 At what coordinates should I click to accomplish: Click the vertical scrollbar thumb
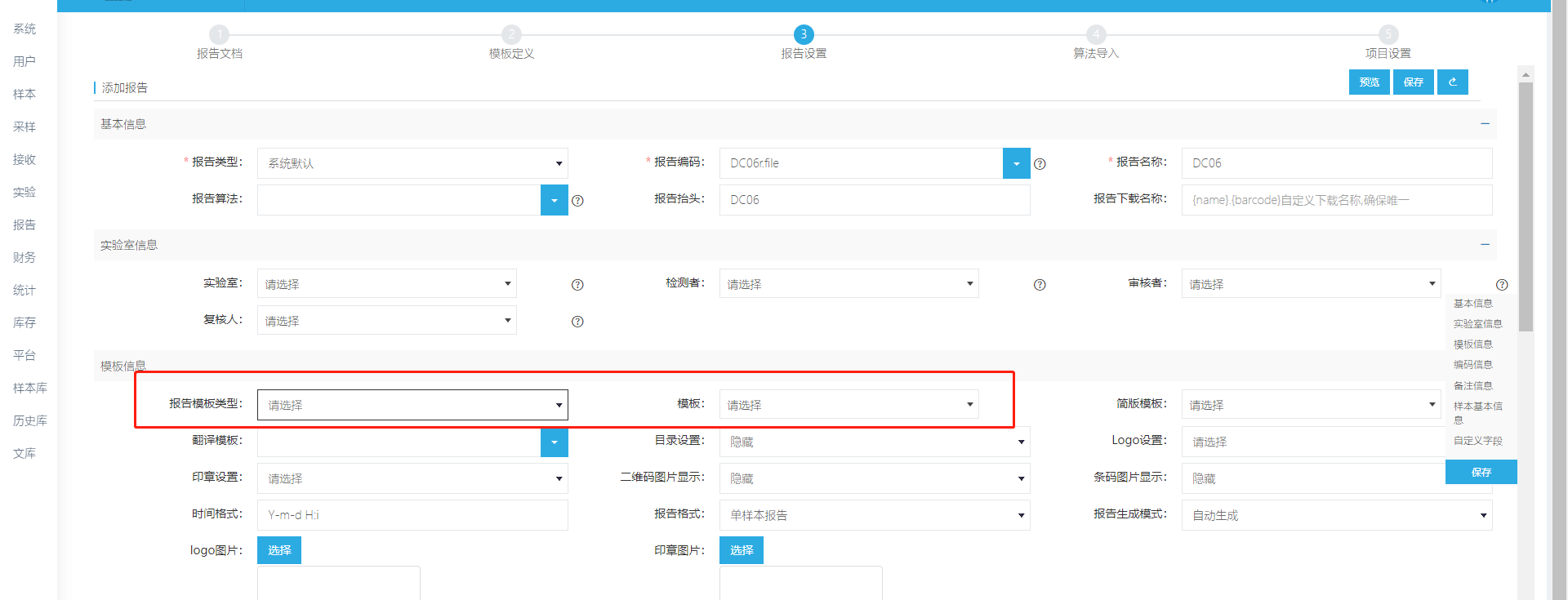[1526, 206]
